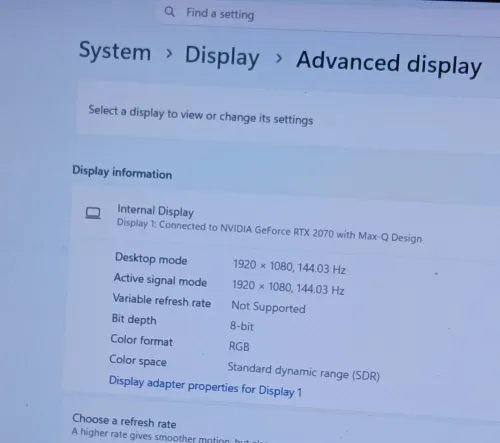Select the Internal Display title text

point(155,211)
